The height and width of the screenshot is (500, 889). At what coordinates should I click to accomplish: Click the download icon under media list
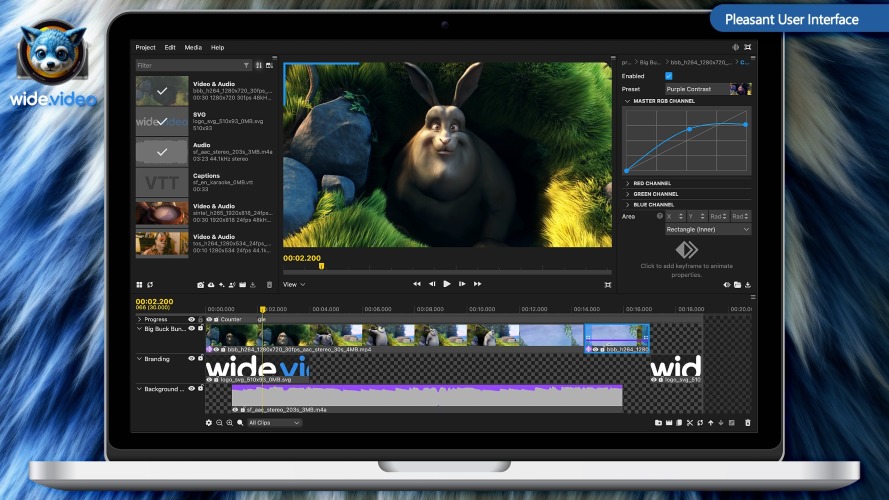point(253,285)
